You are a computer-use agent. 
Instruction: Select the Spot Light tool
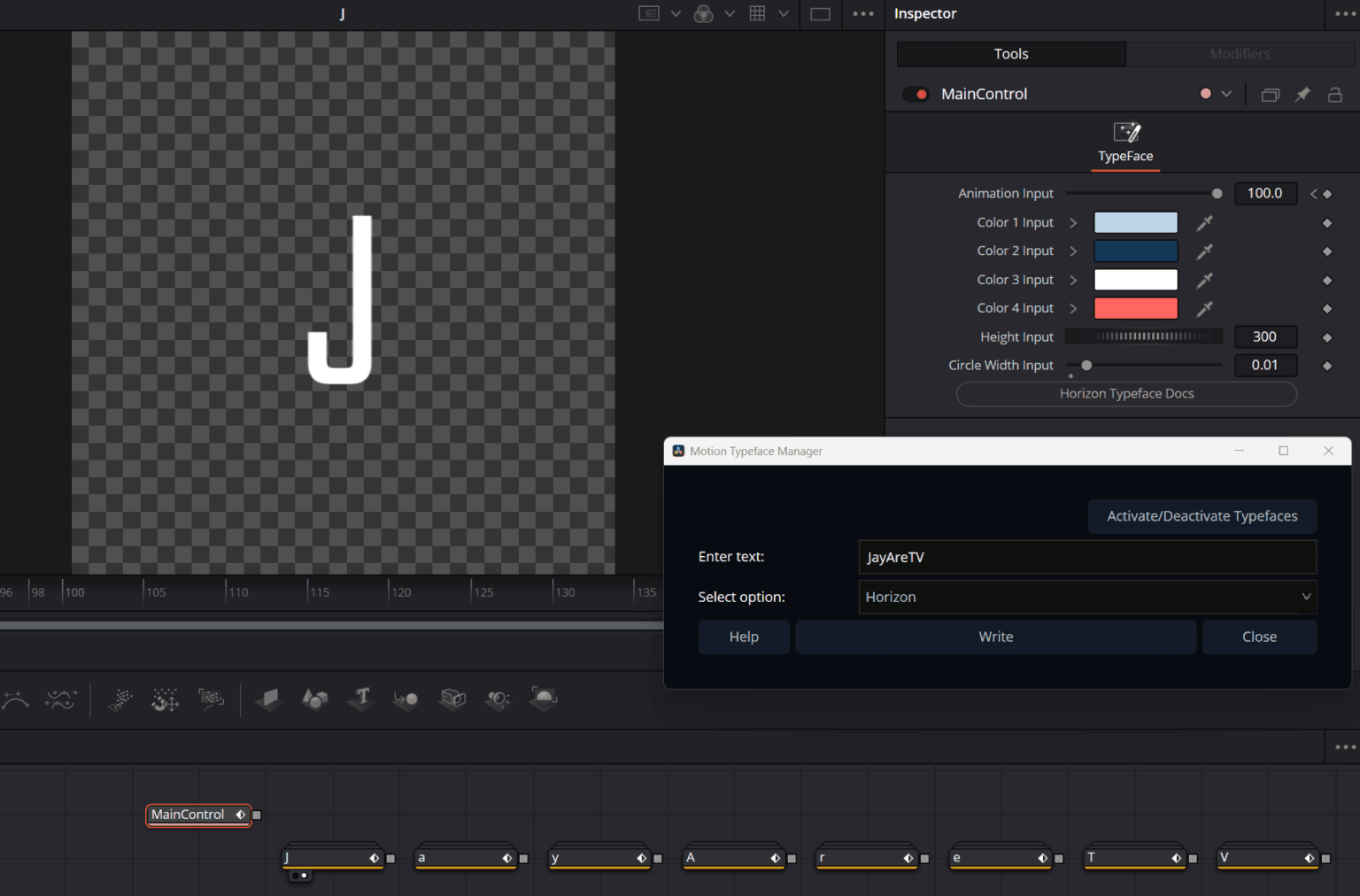498,699
